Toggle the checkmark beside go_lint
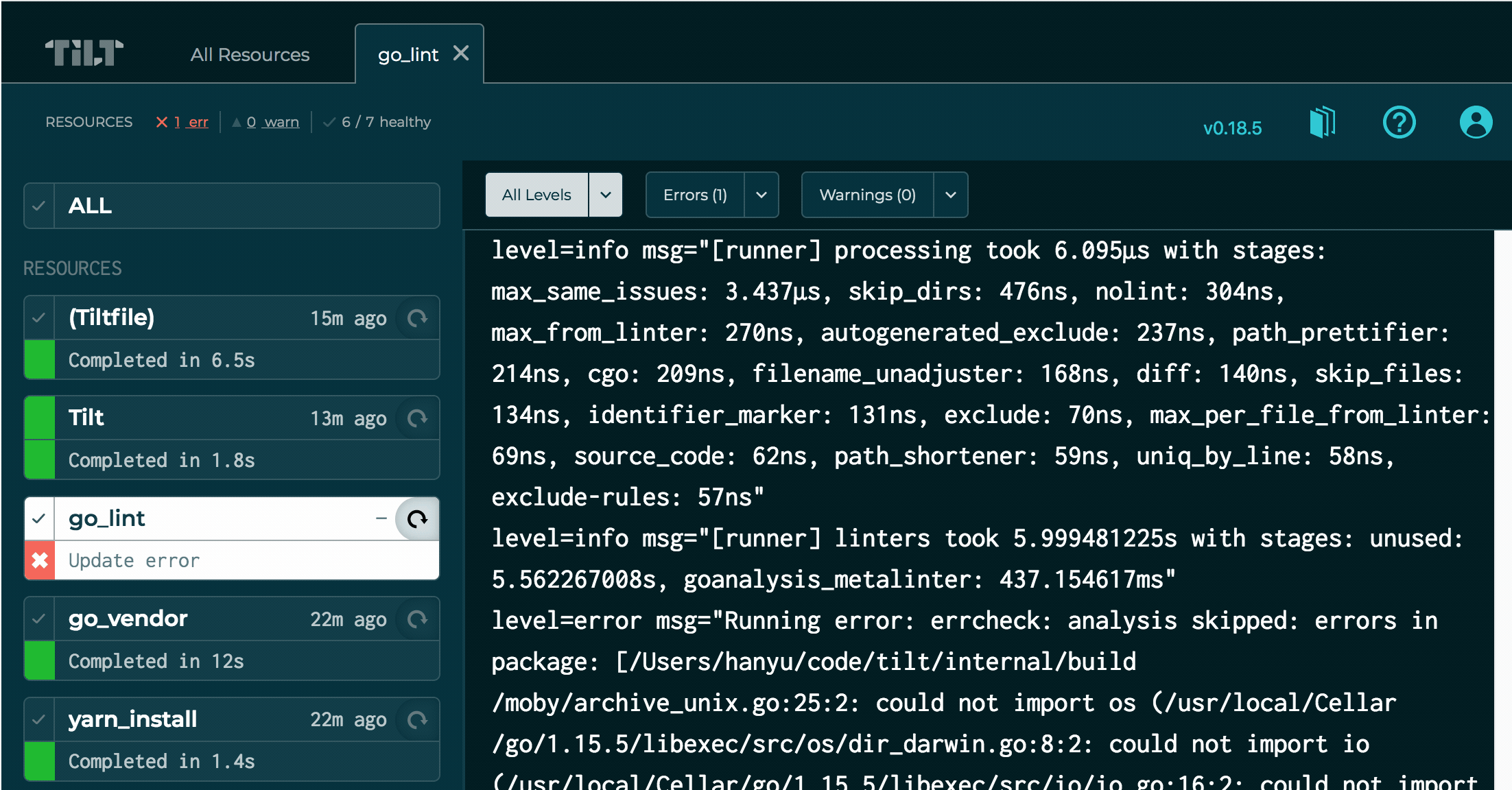1512x790 pixels. 39,518
